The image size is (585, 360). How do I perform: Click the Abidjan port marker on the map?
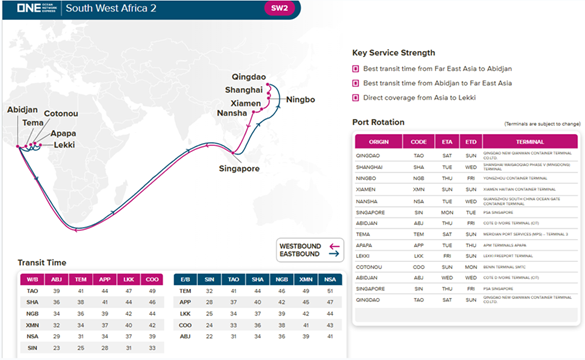point(18,147)
